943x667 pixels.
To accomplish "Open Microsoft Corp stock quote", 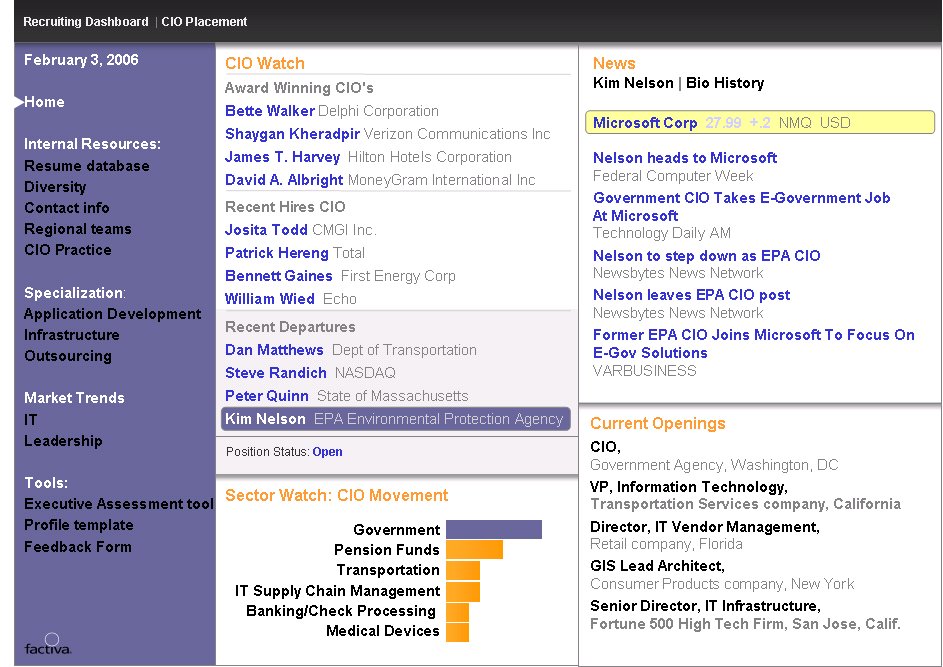I will click(x=760, y=123).
